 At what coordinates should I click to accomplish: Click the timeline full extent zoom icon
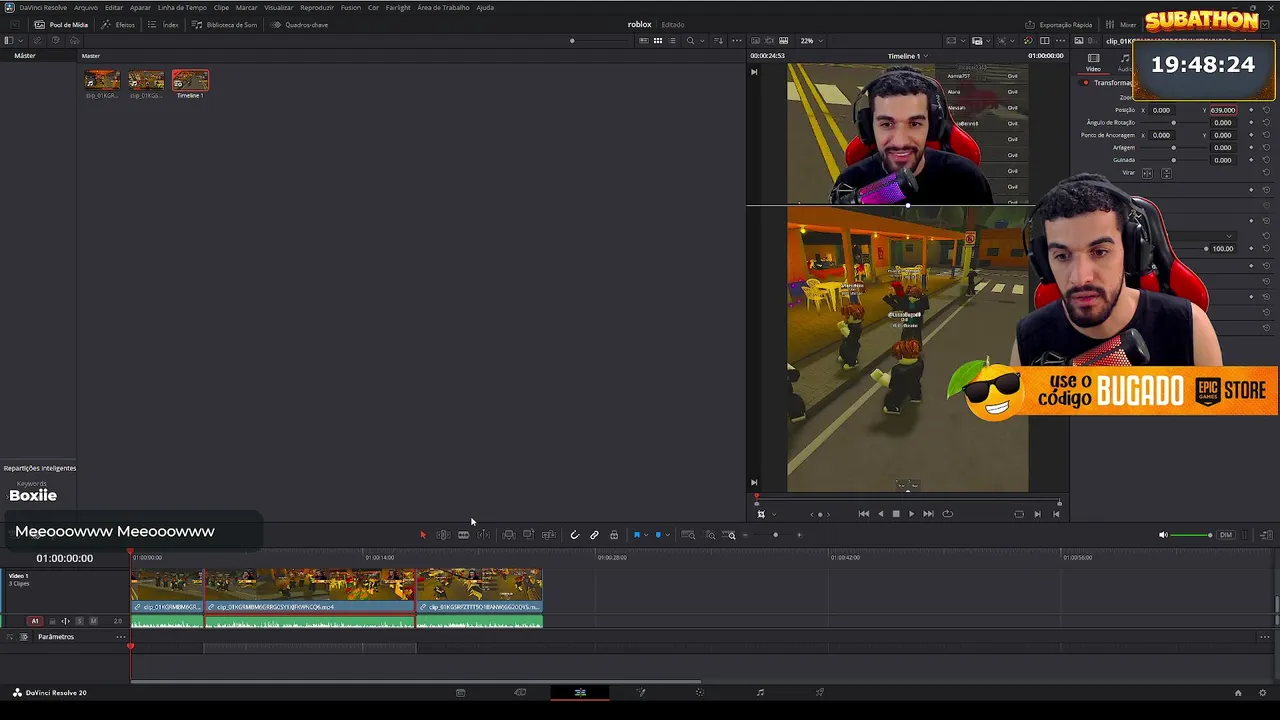(x=688, y=535)
